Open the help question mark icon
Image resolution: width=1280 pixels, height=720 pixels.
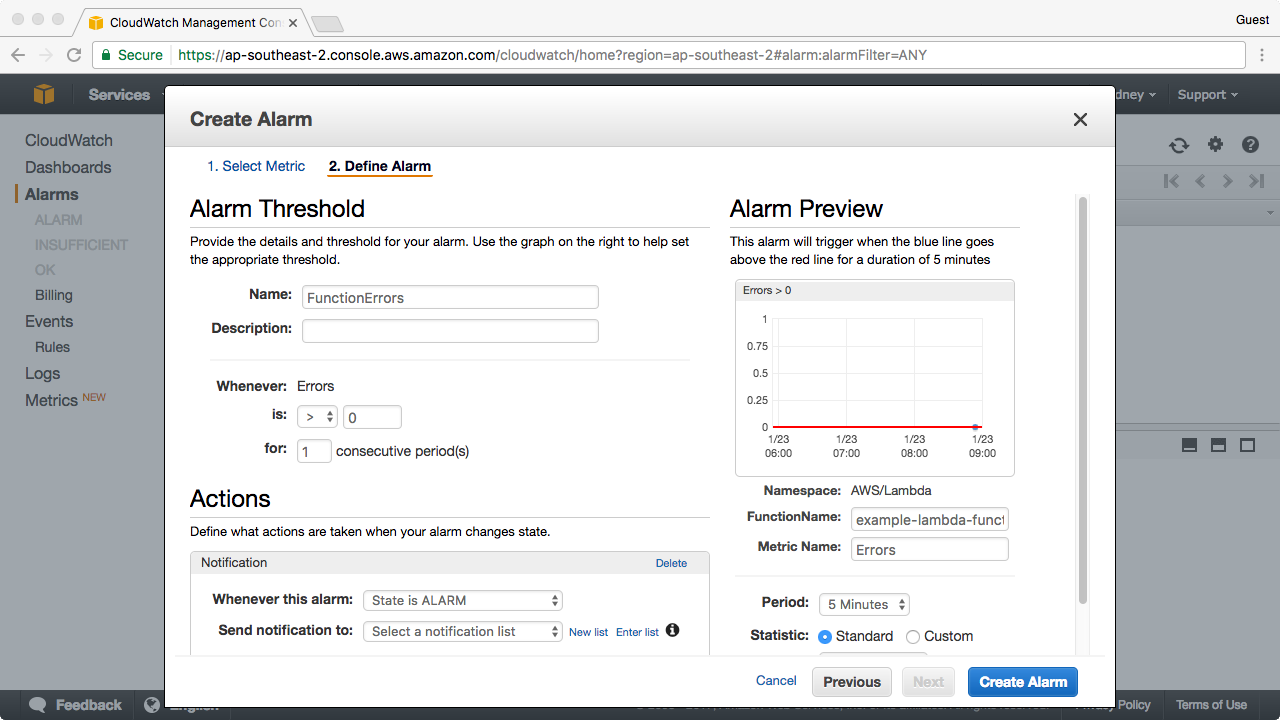[x=1250, y=145]
